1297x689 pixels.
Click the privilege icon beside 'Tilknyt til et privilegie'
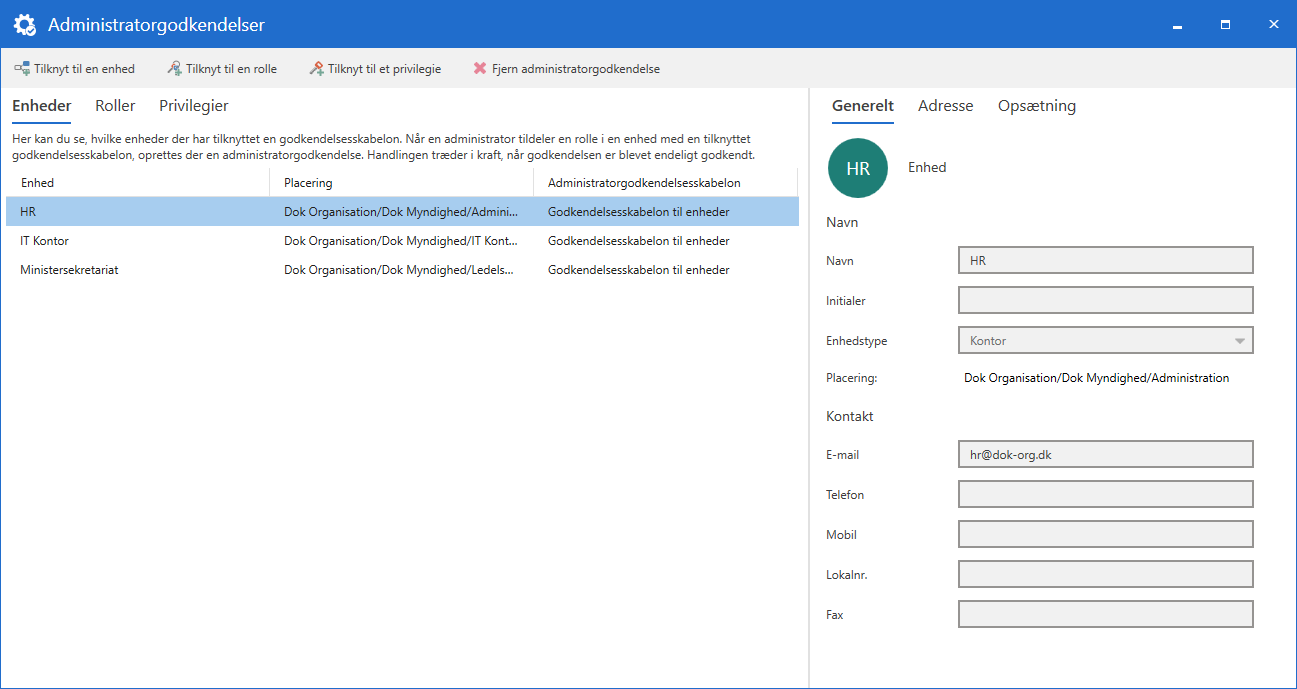tap(316, 69)
